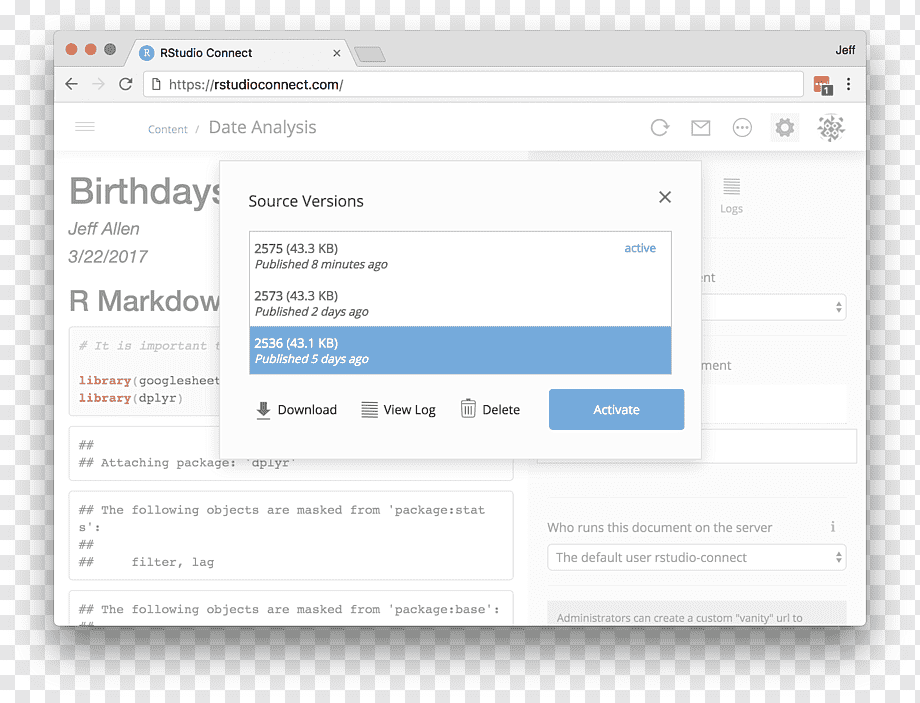Click View Log for selected version
Image resolution: width=920 pixels, height=703 pixels.
(398, 410)
